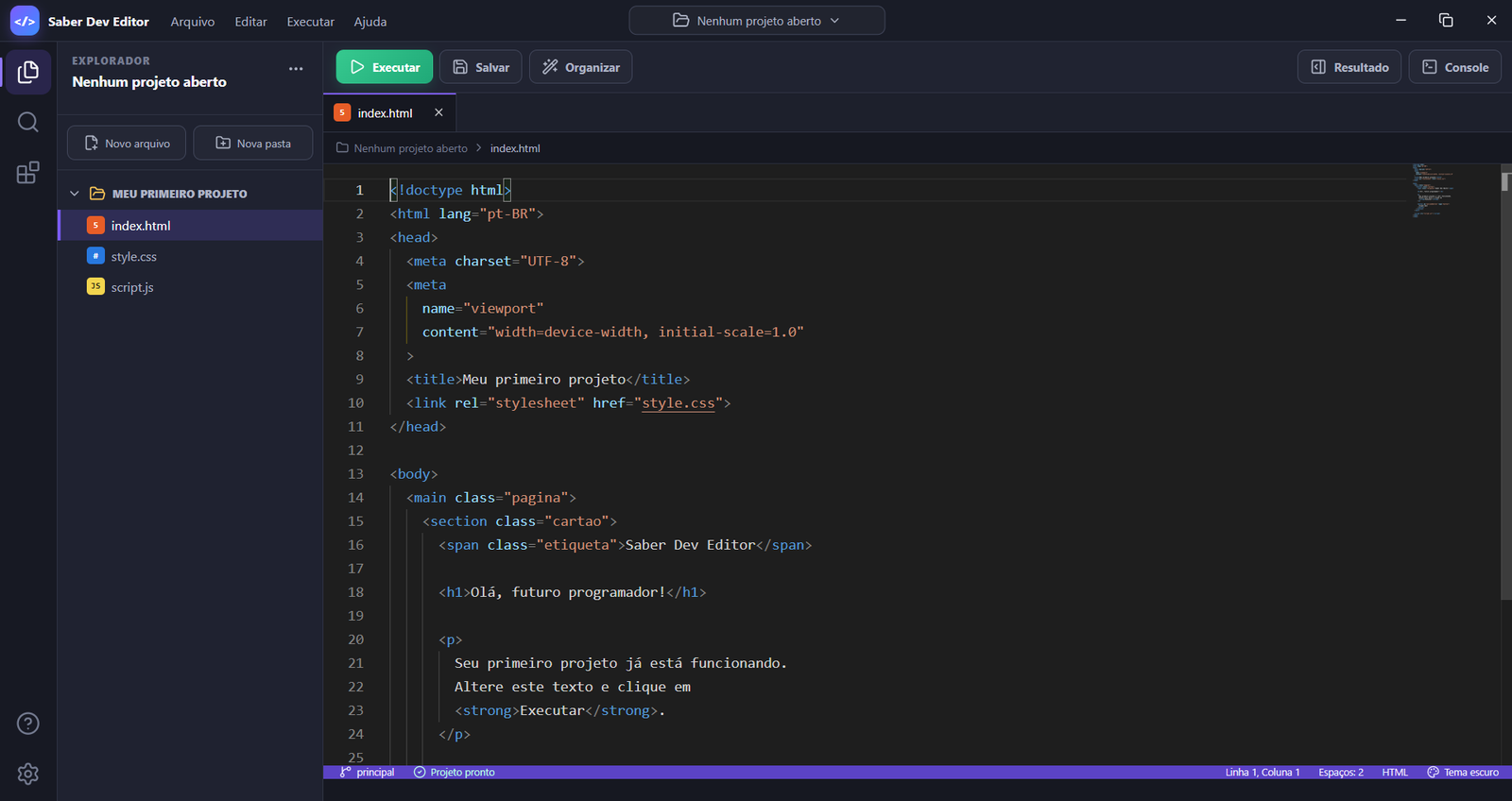Change indentation via Espaços: 2

click(1341, 773)
